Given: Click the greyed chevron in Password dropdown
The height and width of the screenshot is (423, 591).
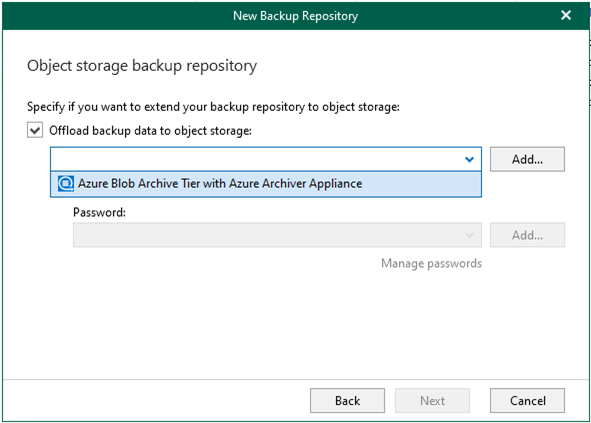Looking at the screenshot, I should 469,236.
